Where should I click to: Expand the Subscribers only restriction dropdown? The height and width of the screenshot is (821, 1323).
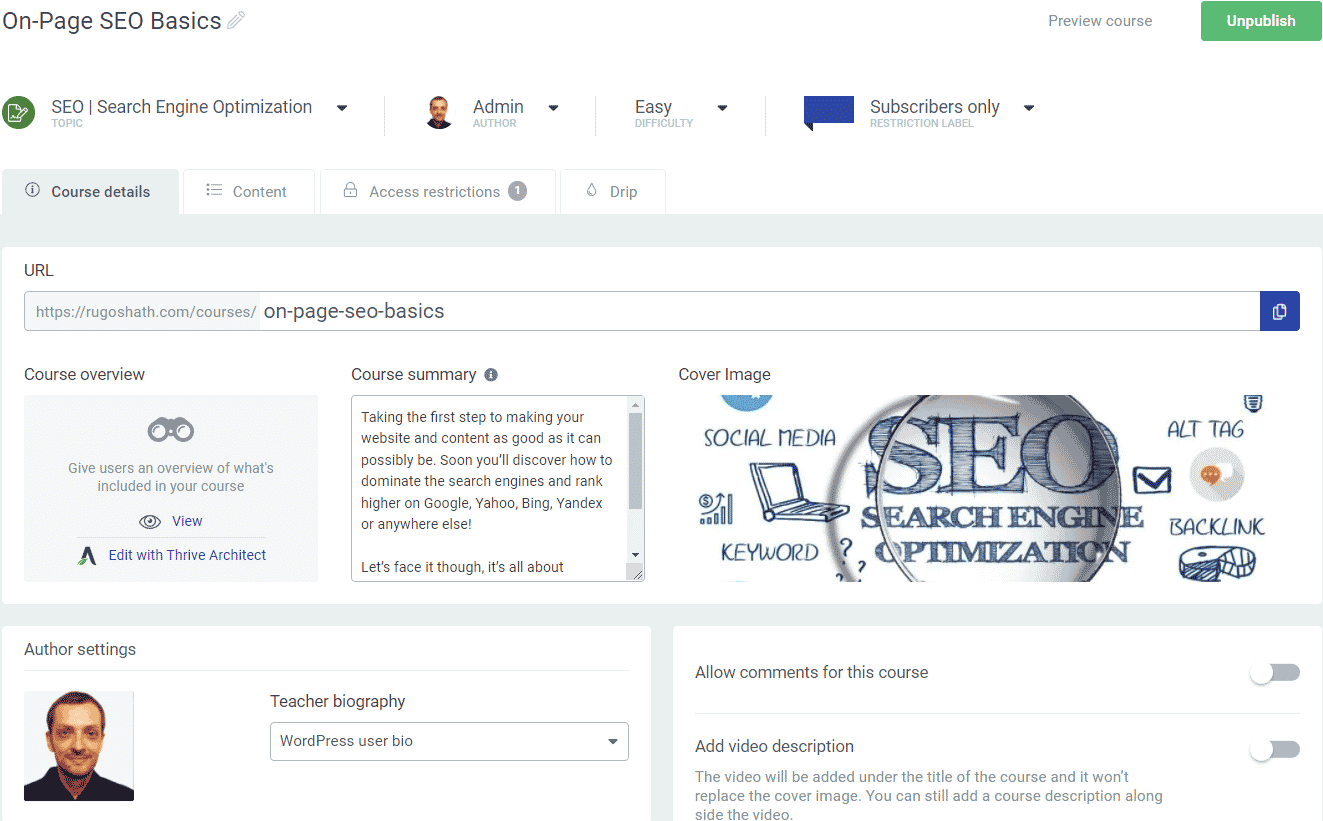[1029, 108]
